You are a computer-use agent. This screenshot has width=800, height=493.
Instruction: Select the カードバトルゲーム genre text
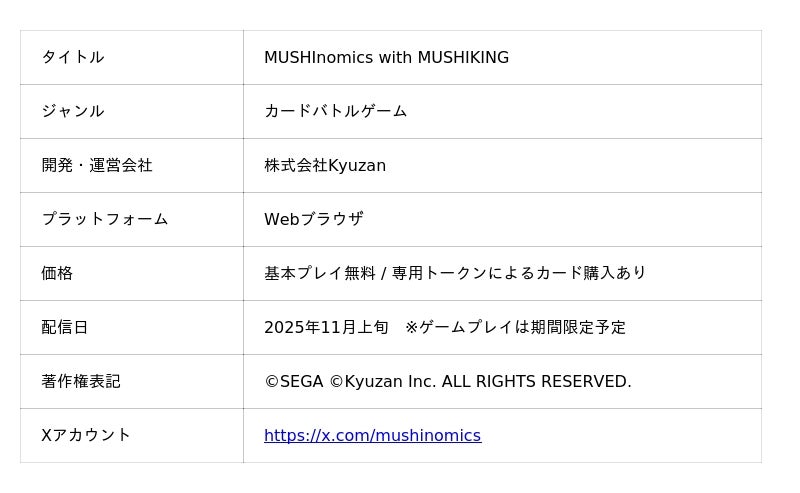335,112
